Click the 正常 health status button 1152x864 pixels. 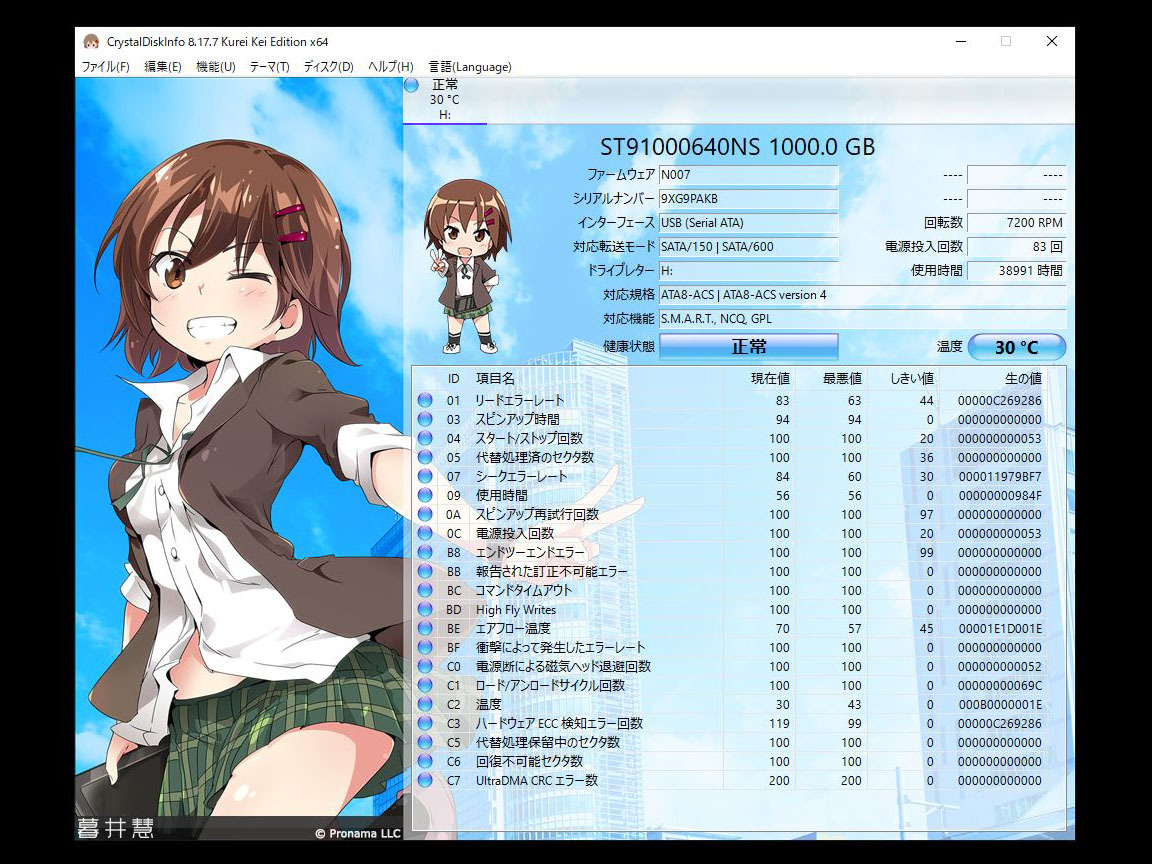pyautogui.click(x=749, y=347)
